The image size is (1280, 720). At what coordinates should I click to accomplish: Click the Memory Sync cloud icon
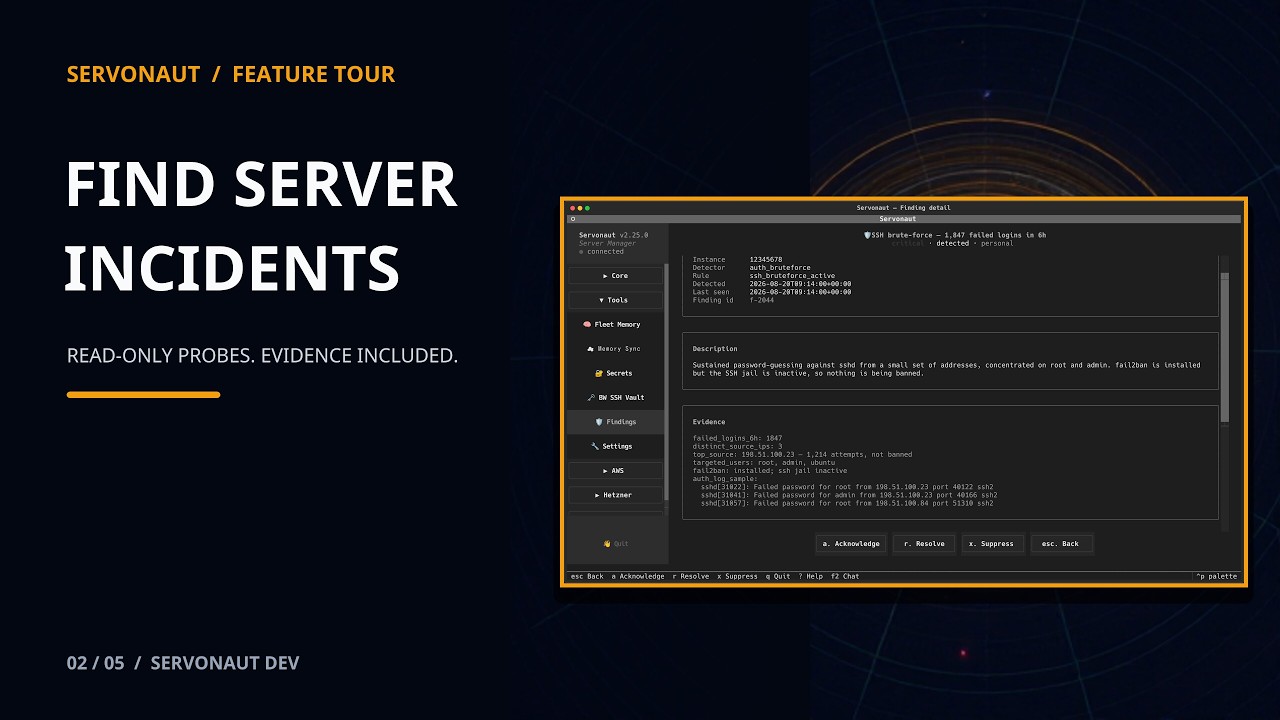click(x=591, y=349)
